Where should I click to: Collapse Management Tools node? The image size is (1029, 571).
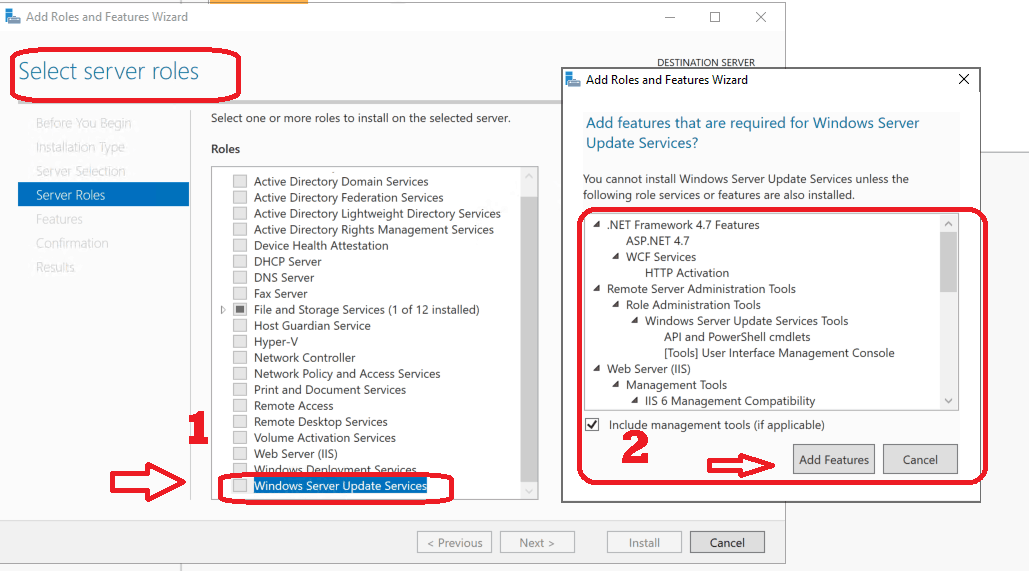pos(616,385)
